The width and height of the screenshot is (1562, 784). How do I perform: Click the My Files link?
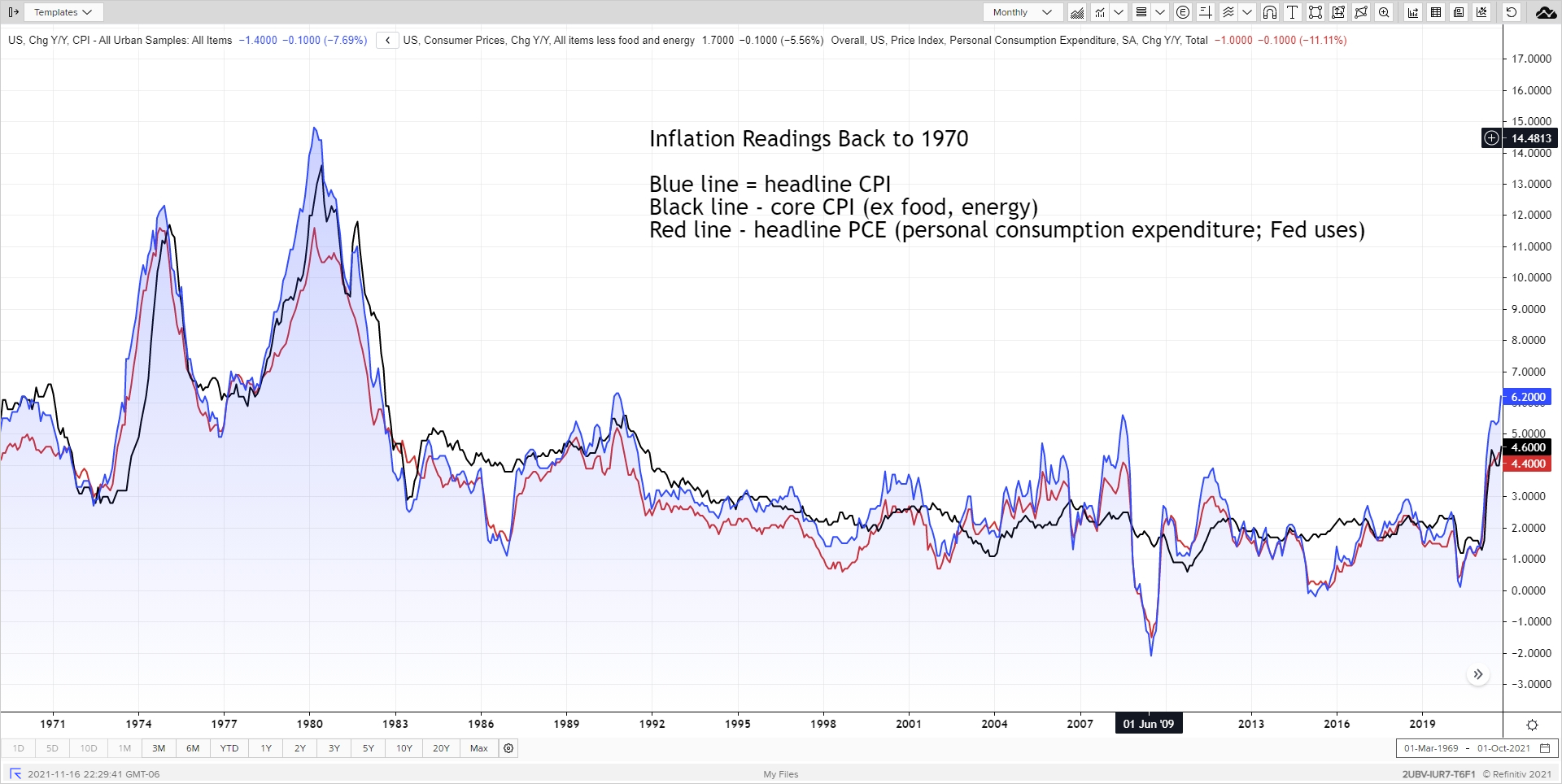tap(780, 774)
